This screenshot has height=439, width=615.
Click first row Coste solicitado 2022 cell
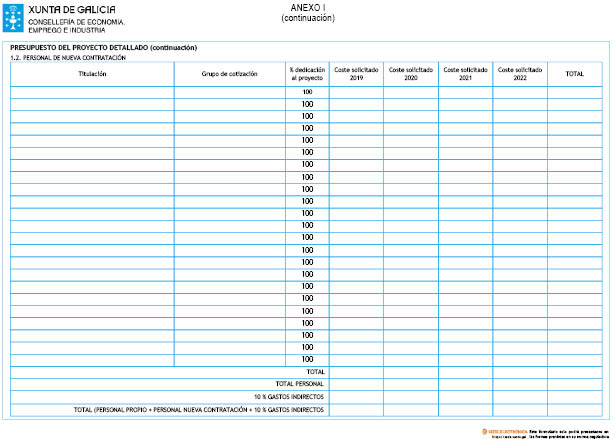pyautogui.click(x=519, y=92)
